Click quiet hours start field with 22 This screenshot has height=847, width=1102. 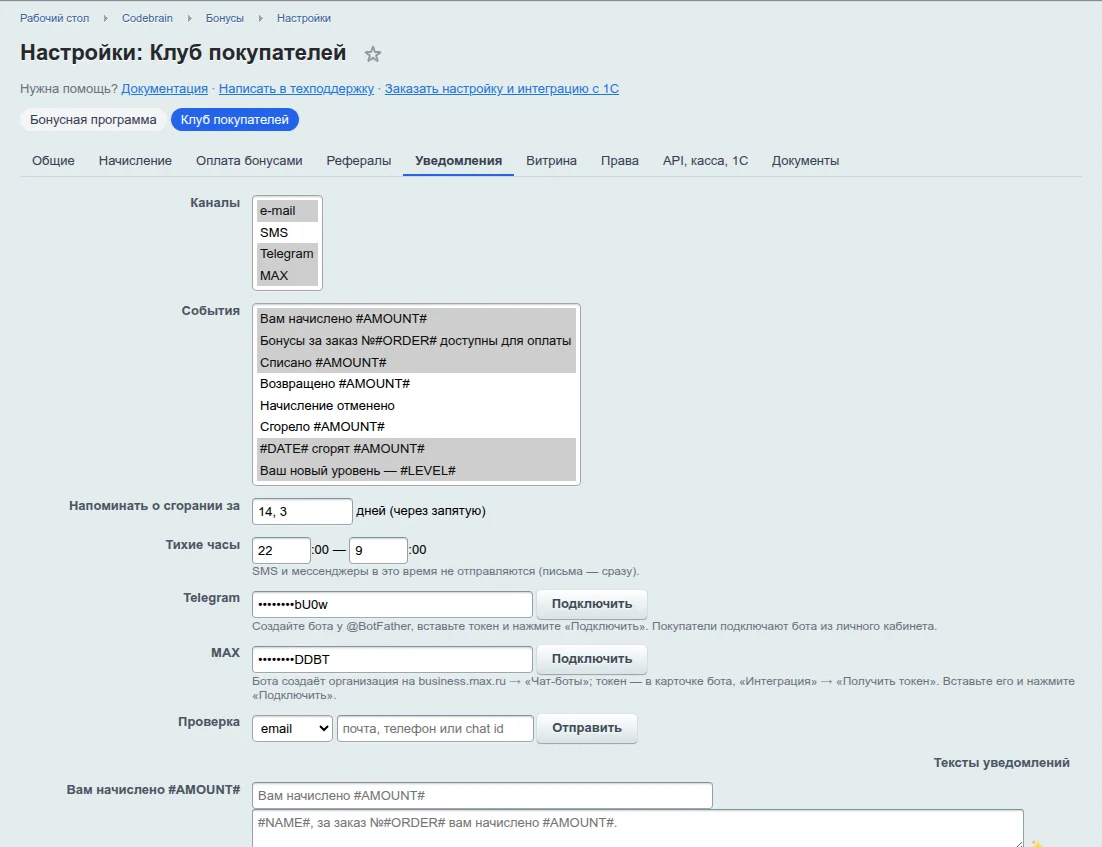pos(281,550)
